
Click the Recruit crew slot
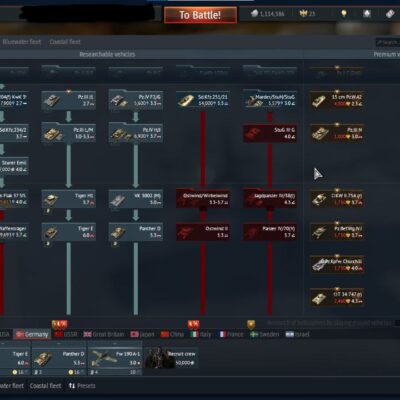click(171, 358)
